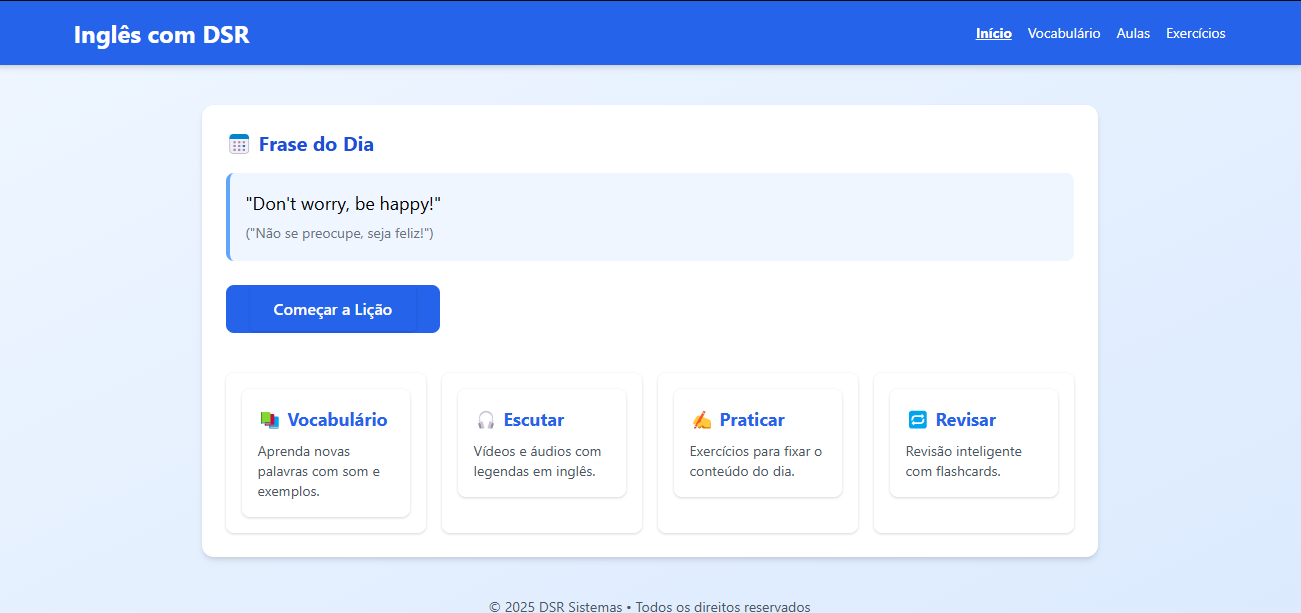Click the headphones icon on Escutar card
The image size is (1301, 613).
point(486,420)
